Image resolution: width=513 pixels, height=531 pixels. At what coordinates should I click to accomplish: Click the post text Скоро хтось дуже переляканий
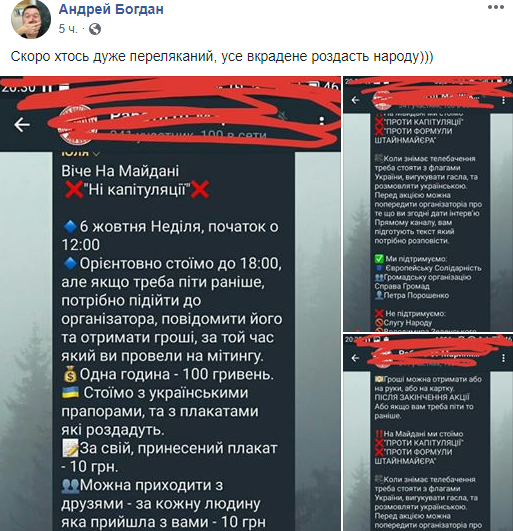222,56
